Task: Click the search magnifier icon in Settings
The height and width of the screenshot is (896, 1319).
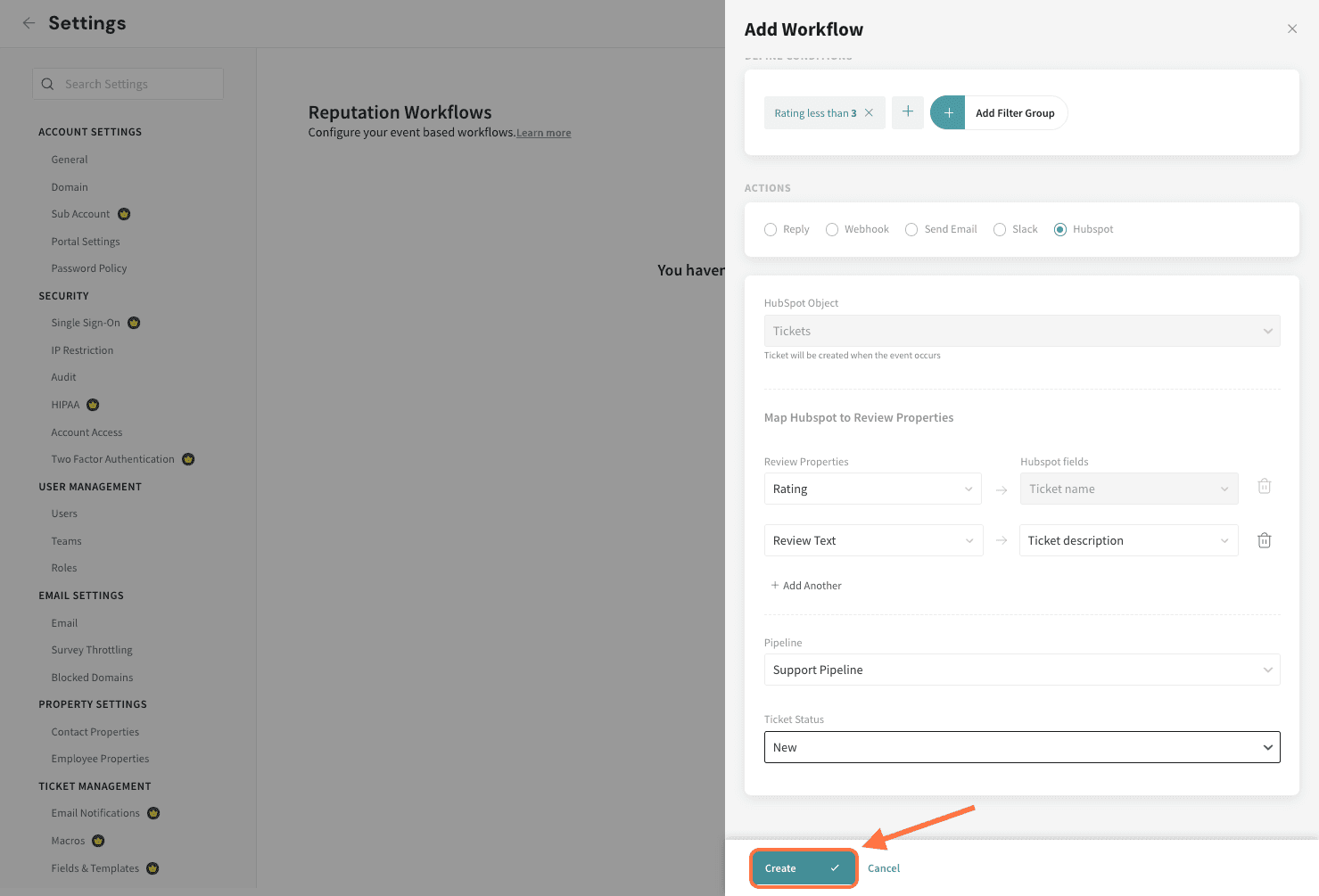Action: click(x=48, y=84)
